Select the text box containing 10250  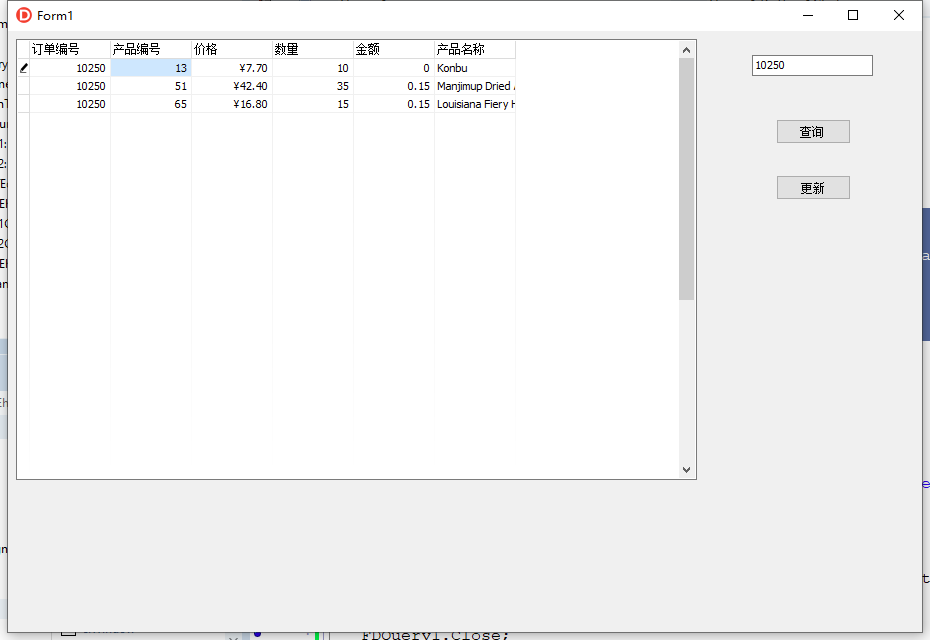point(811,65)
